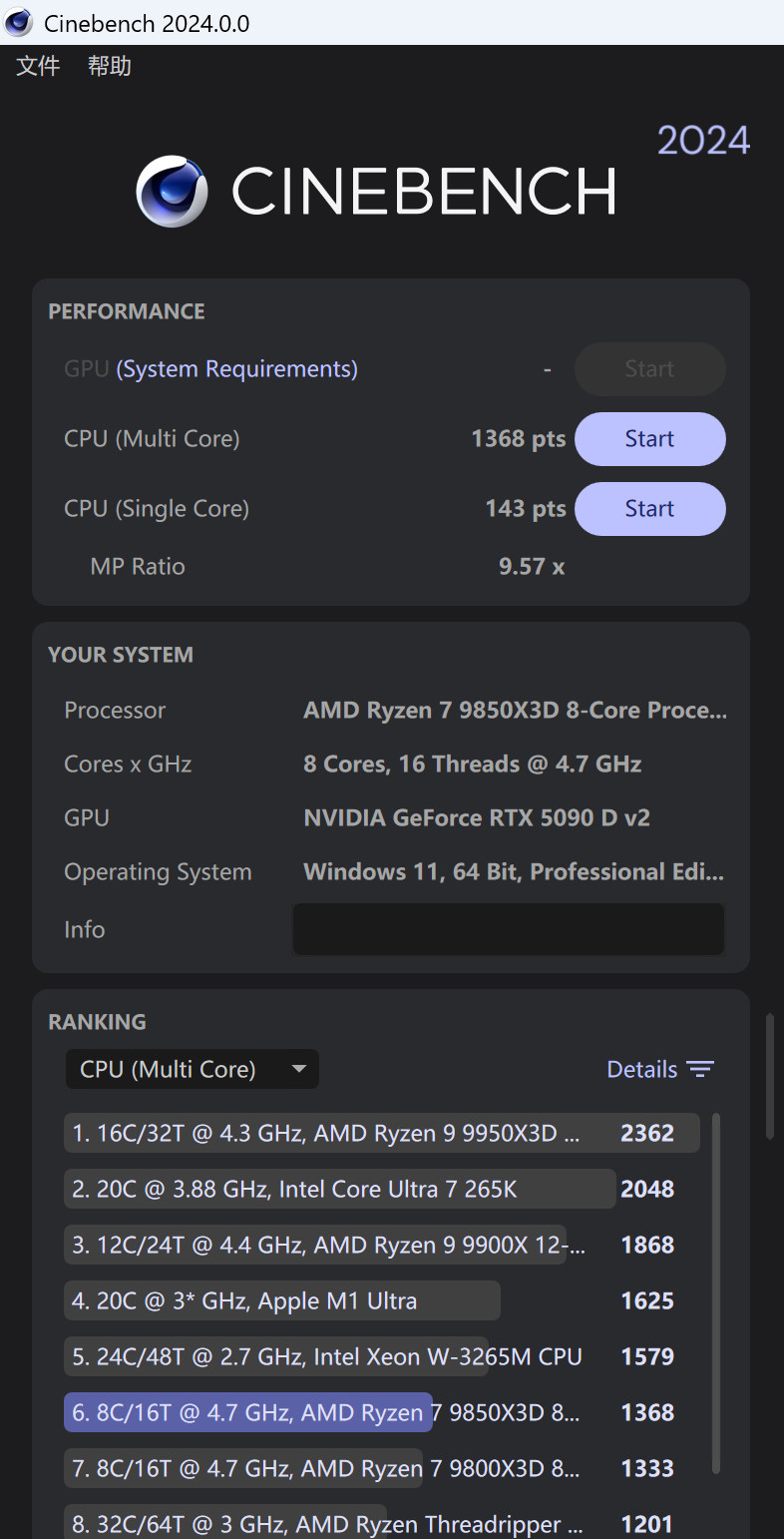
Task: Open the 文件 menu
Action: 37,66
